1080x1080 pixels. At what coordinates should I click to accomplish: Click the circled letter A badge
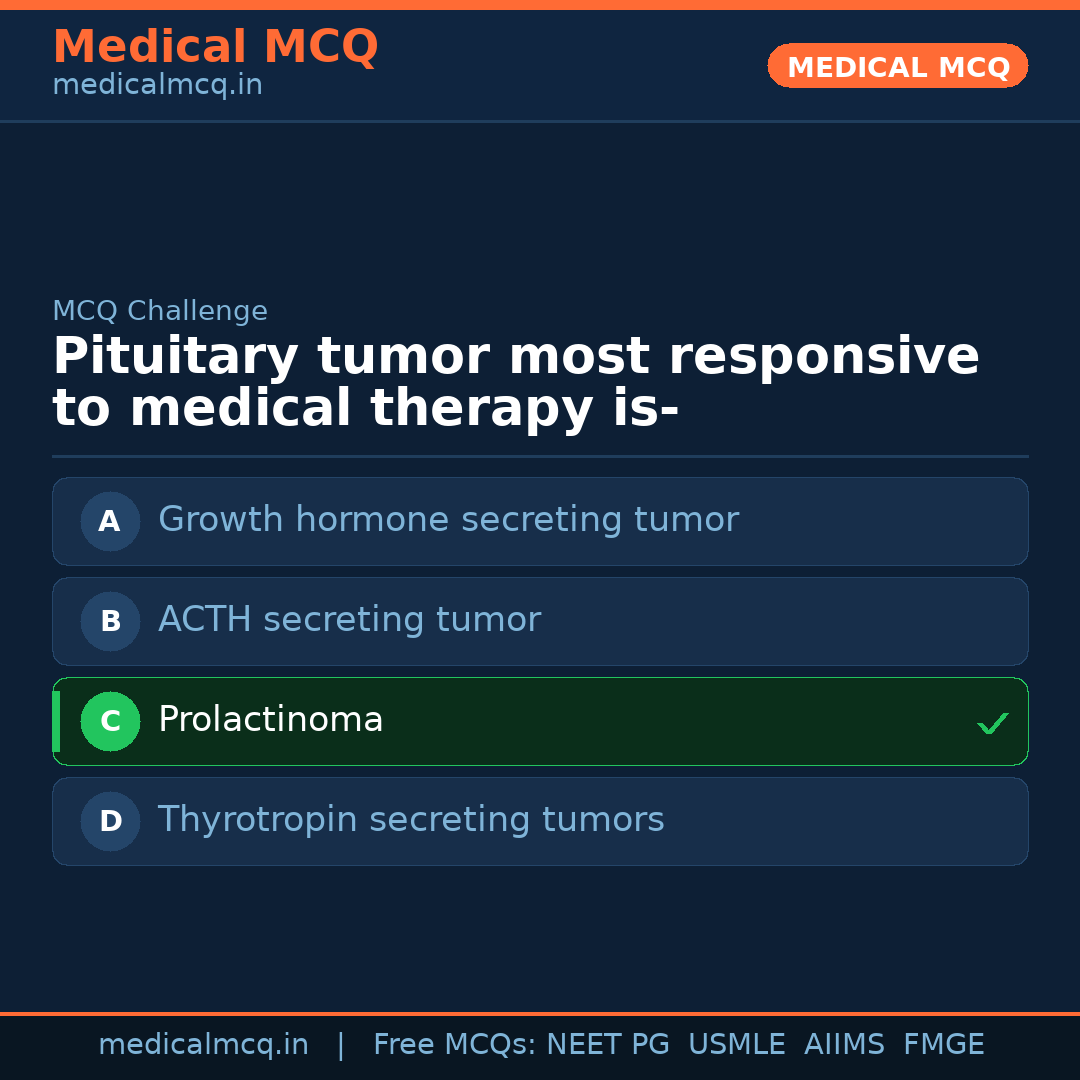pyautogui.click(x=110, y=521)
